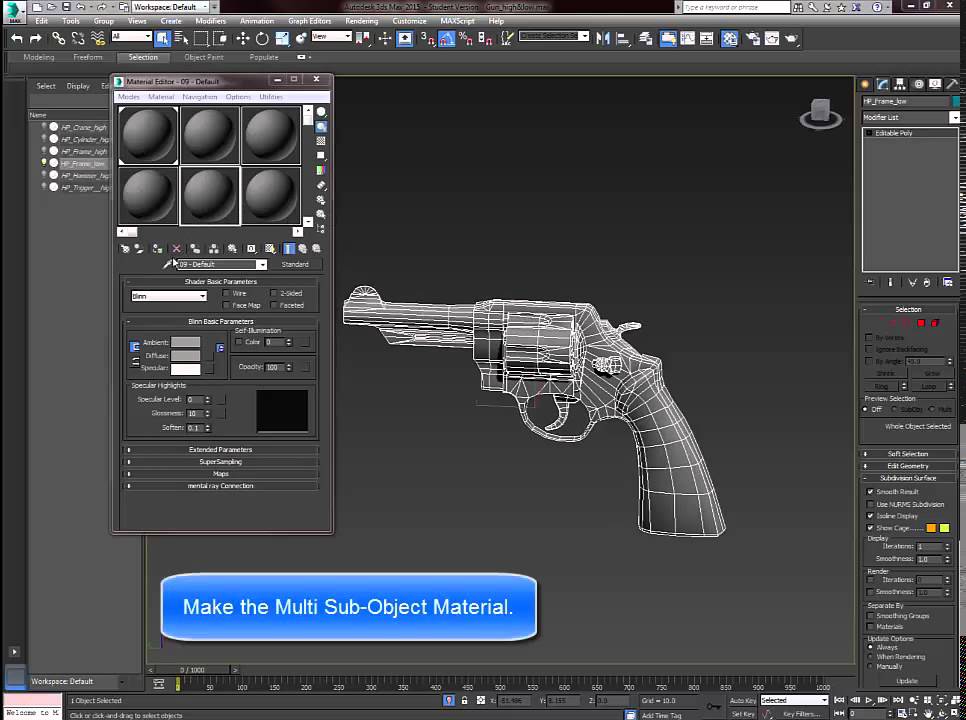Click the white Specular color swatch
The width and height of the screenshot is (966, 720).
click(185, 369)
